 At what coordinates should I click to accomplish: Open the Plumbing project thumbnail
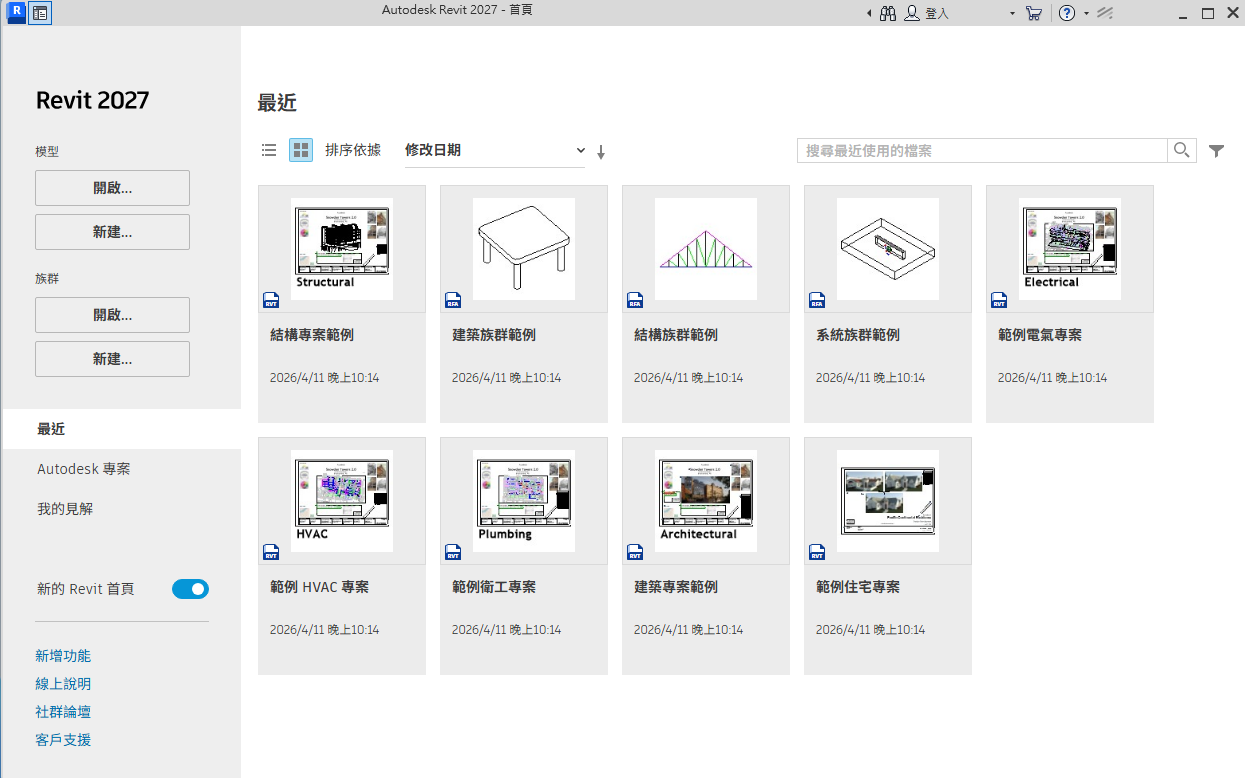pos(524,501)
